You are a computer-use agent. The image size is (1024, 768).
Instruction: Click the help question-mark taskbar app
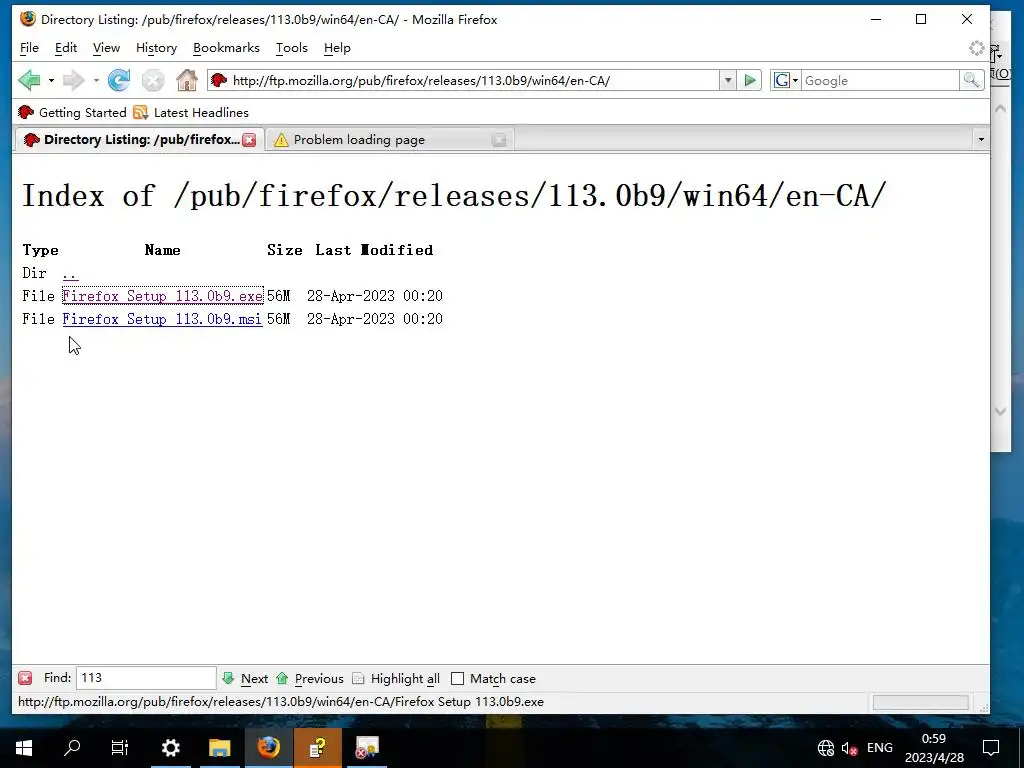tap(317, 748)
